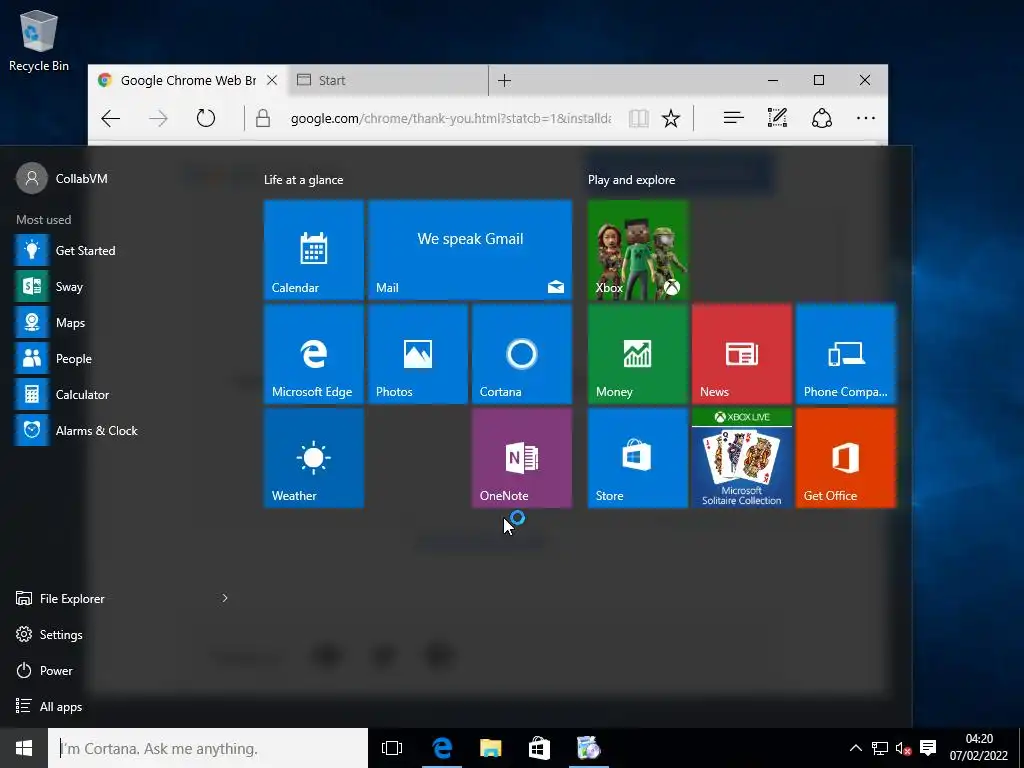Click the taskbar clock and date
The height and width of the screenshot is (768, 1024).
pyautogui.click(x=979, y=748)
